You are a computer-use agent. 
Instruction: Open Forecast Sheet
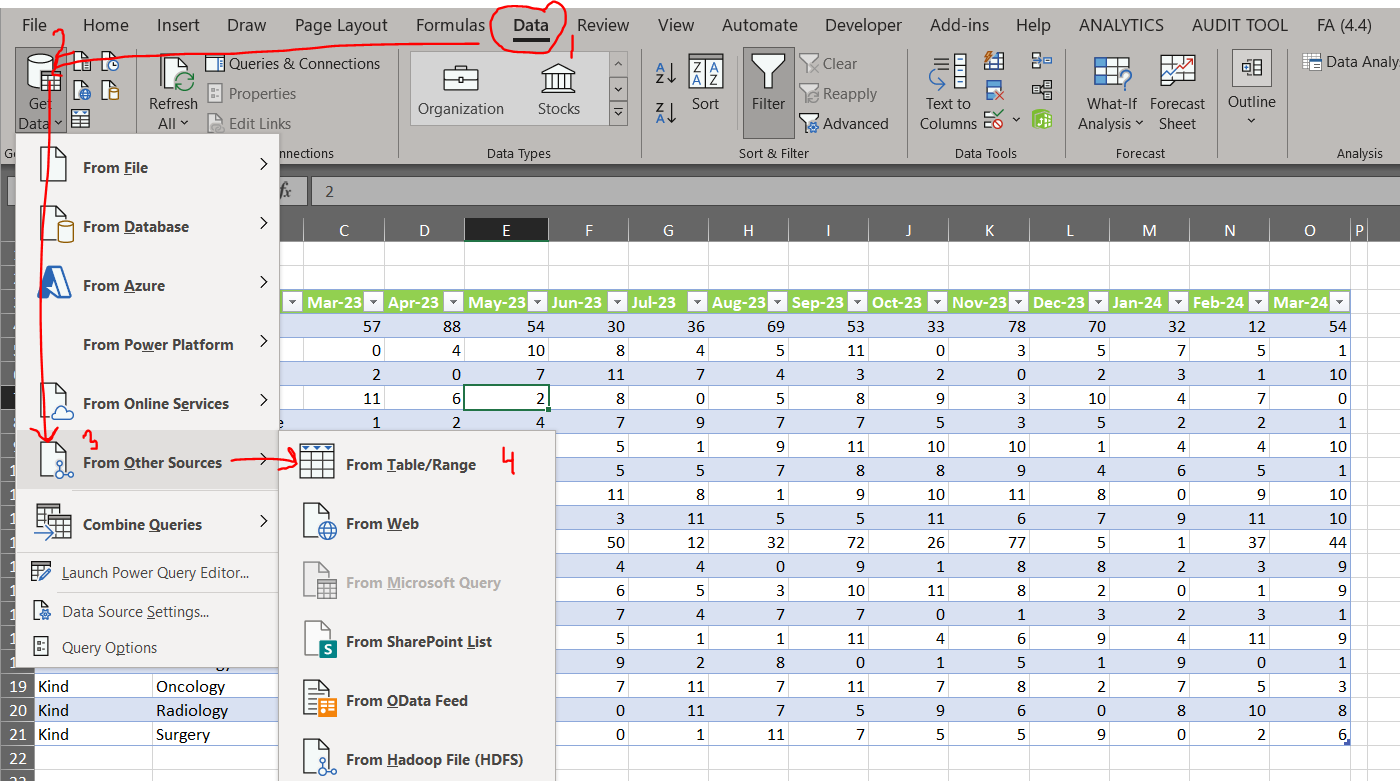point(1177,93)
